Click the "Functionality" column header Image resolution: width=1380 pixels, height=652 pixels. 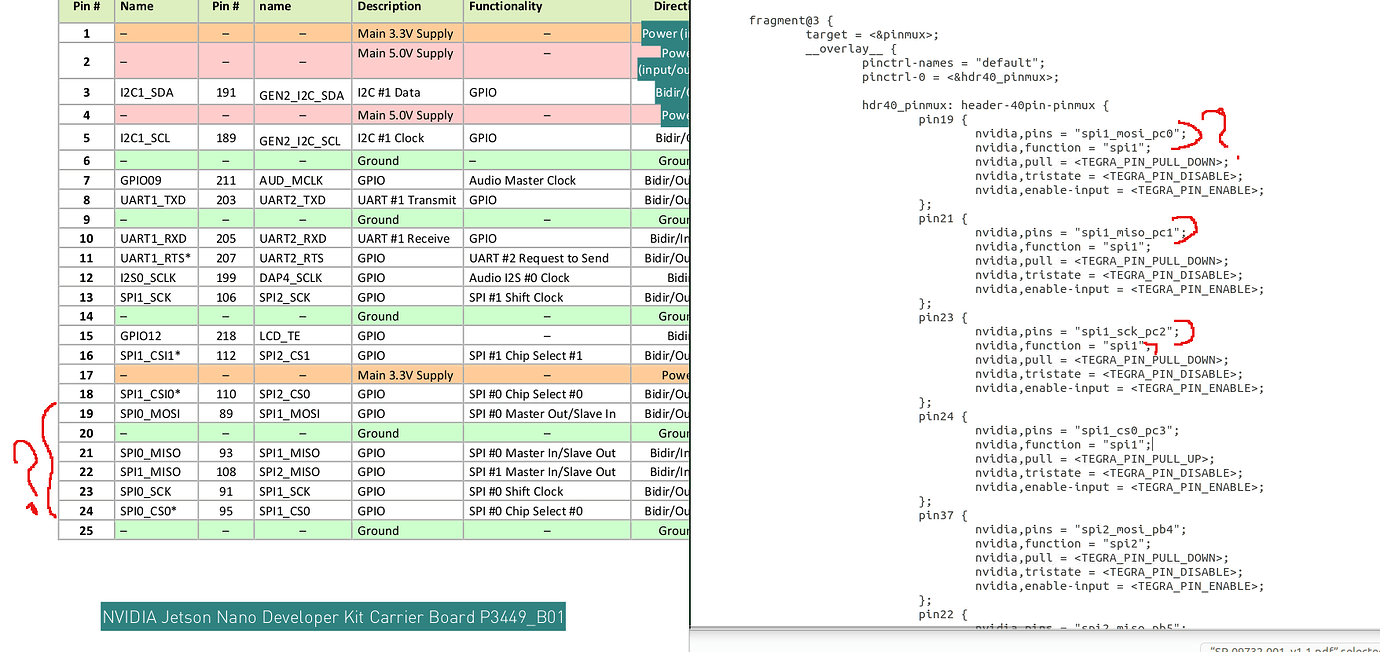pyautogui.click(x=505, y=7)
